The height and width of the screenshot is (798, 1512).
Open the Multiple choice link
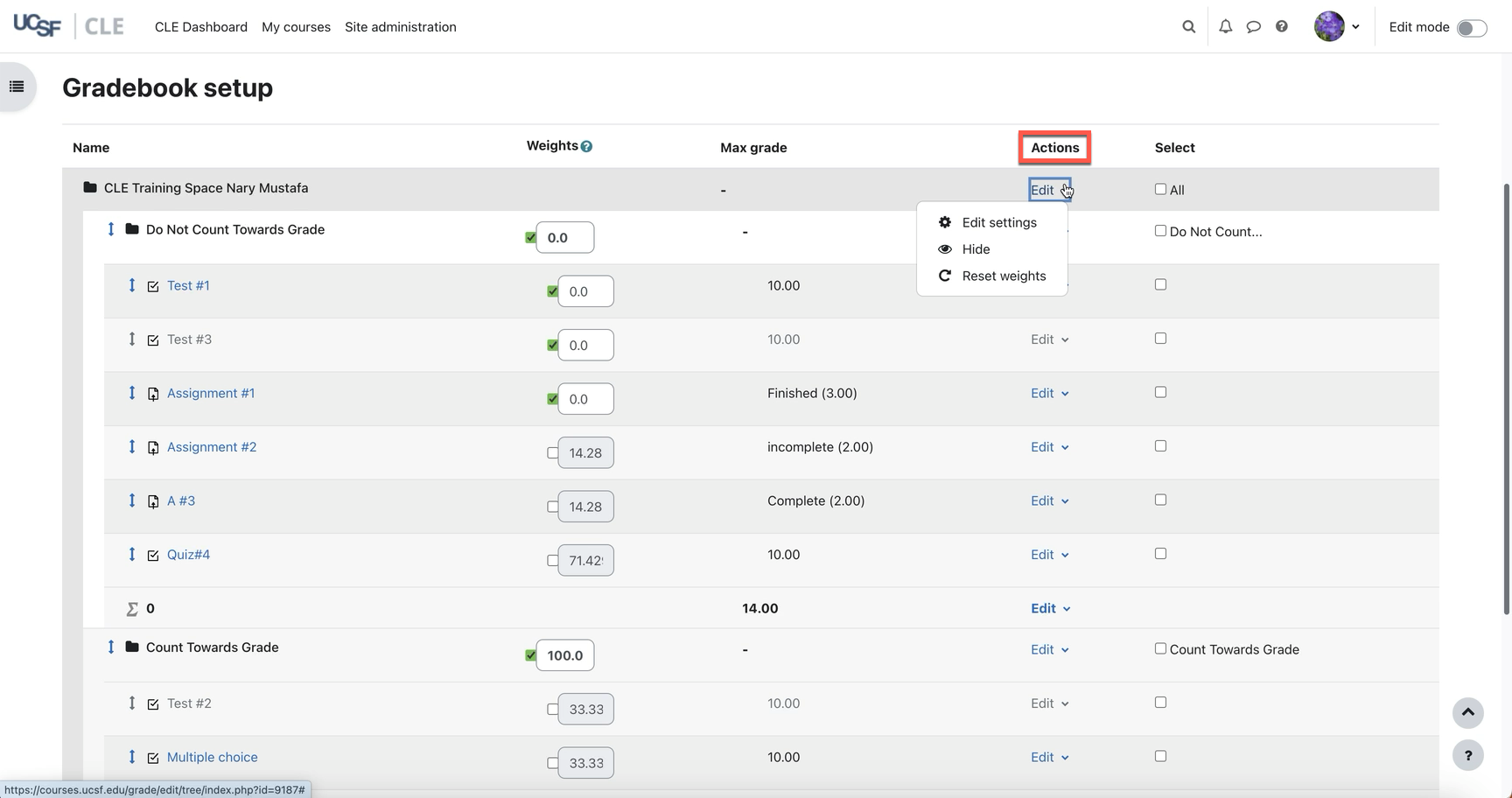tap(213, 757)
